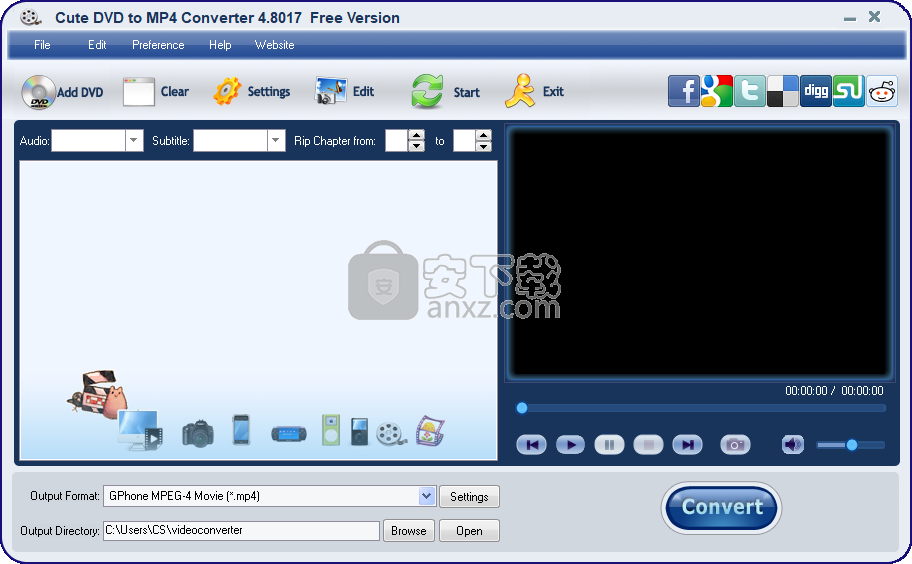
Task: Stop the preview playback
Action: [649, 445]
